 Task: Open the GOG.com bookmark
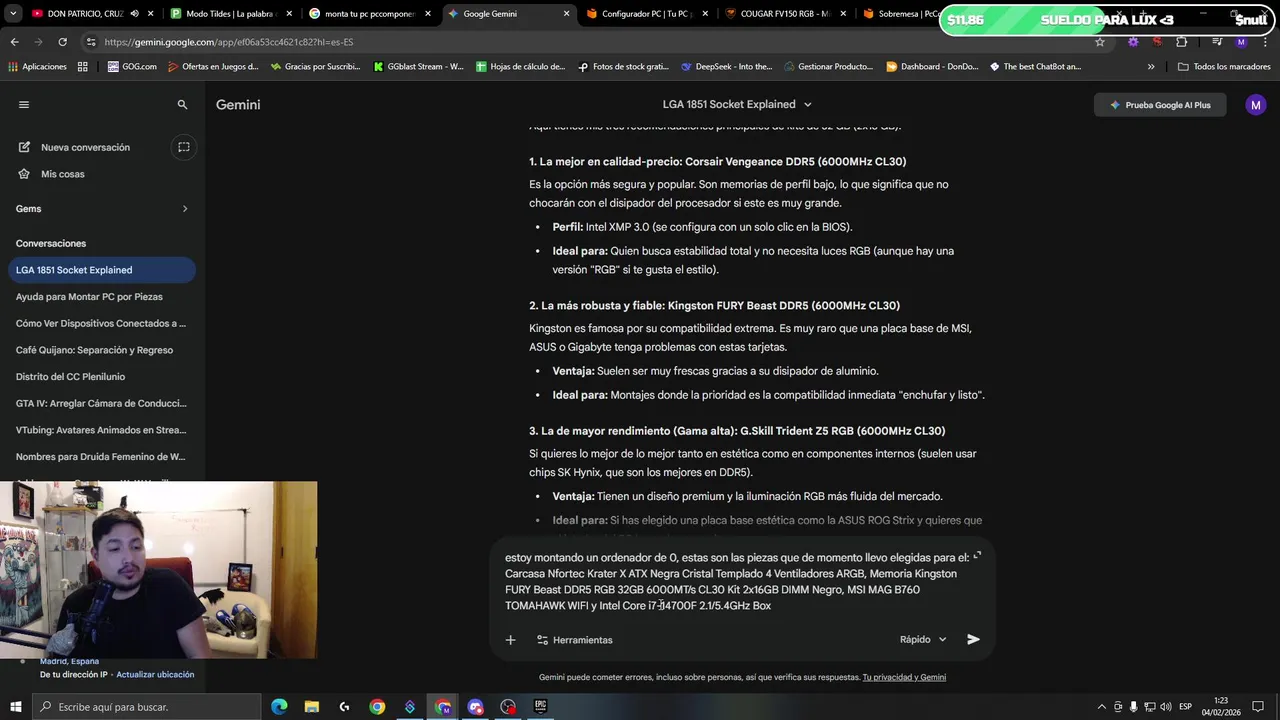(132, 67)
